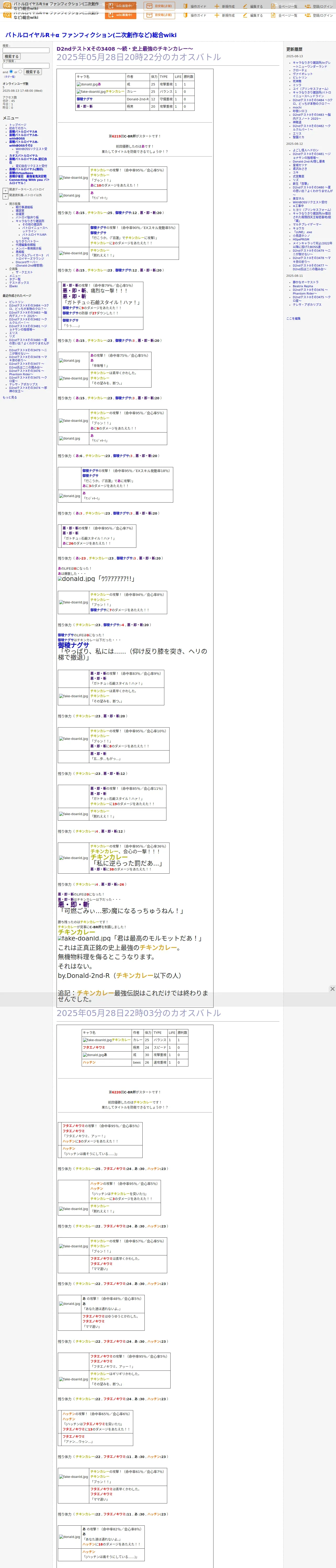
Task: Open 神敗退 in update history
Action: (297, 122)
